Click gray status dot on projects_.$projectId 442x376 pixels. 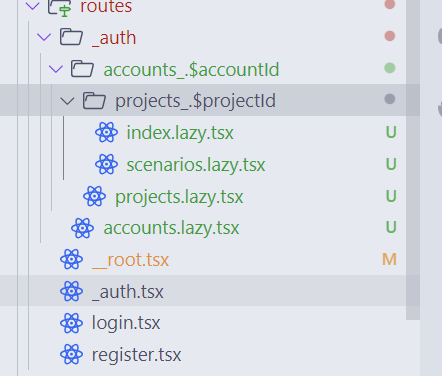point(390,99)
